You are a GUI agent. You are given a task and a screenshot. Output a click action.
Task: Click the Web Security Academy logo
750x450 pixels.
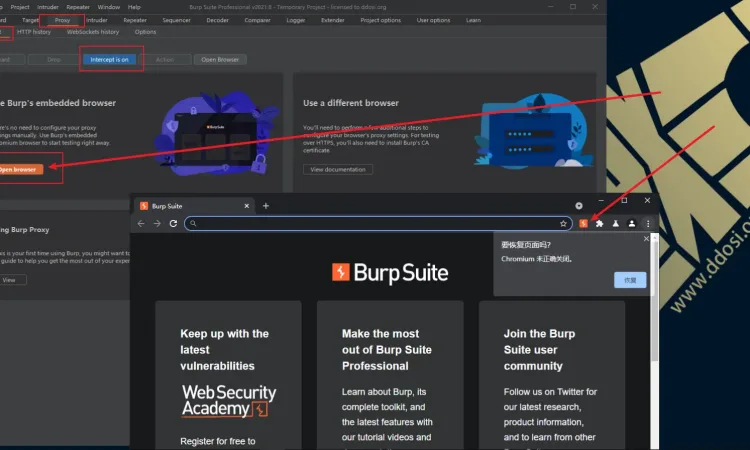point(229,401)
